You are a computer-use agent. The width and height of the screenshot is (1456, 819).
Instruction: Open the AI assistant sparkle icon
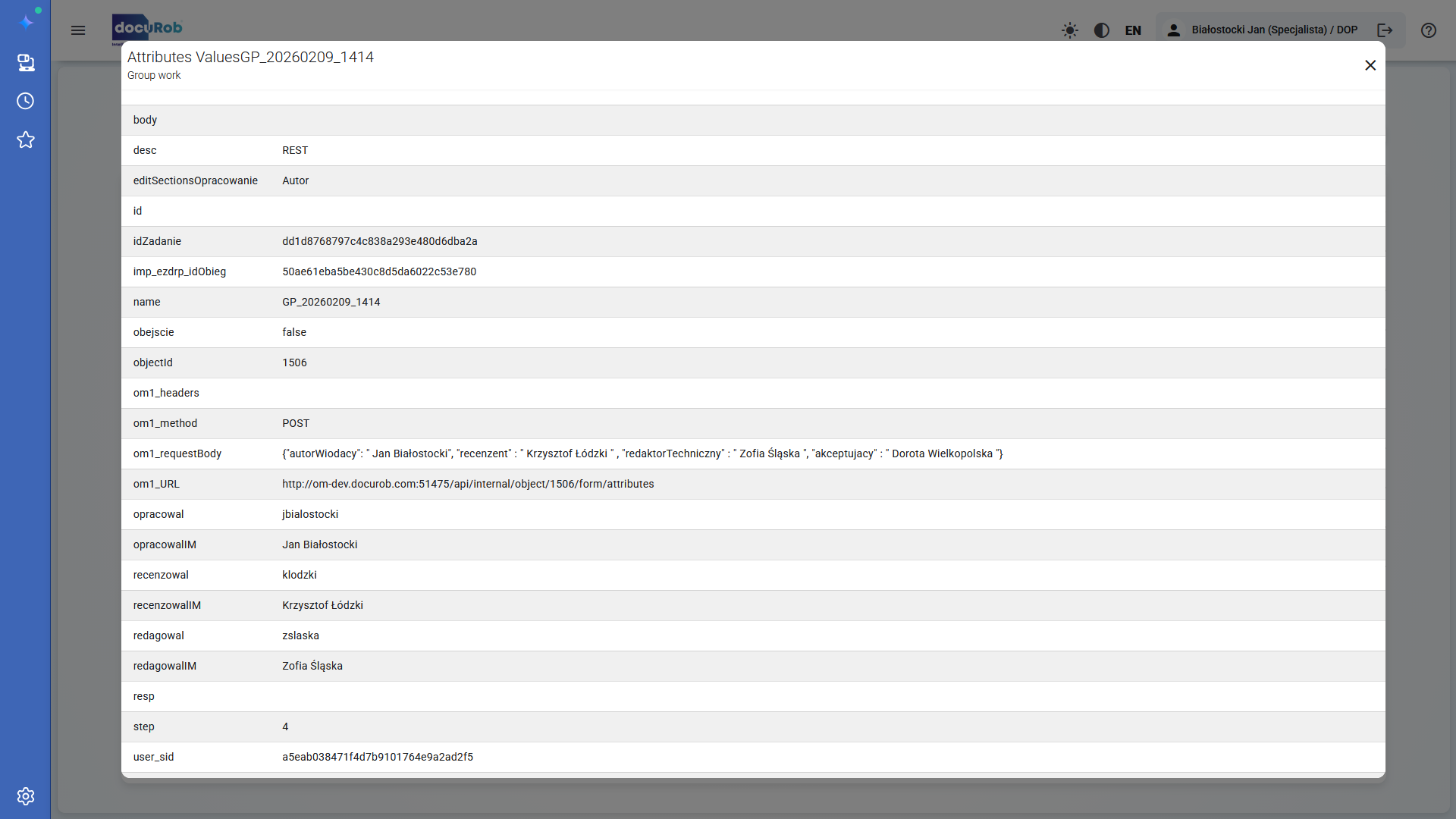[x=26, y=21]
